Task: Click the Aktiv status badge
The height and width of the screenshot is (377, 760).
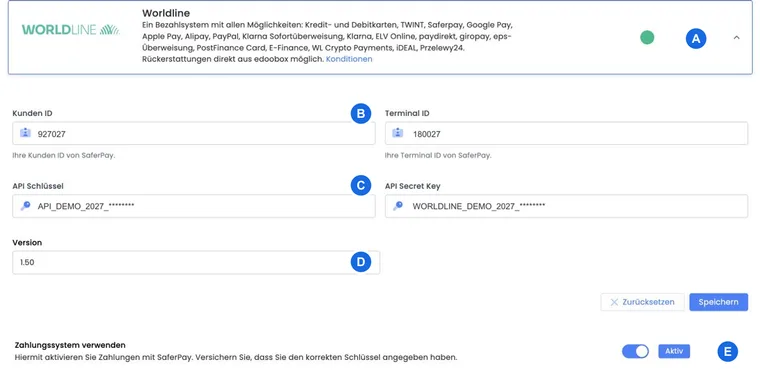Action: point(674,351)
